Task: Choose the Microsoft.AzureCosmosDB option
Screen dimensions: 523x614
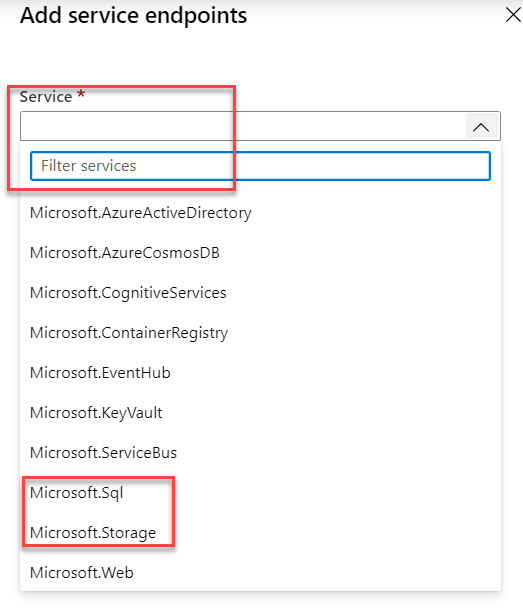Action: (x=260, y=253)
